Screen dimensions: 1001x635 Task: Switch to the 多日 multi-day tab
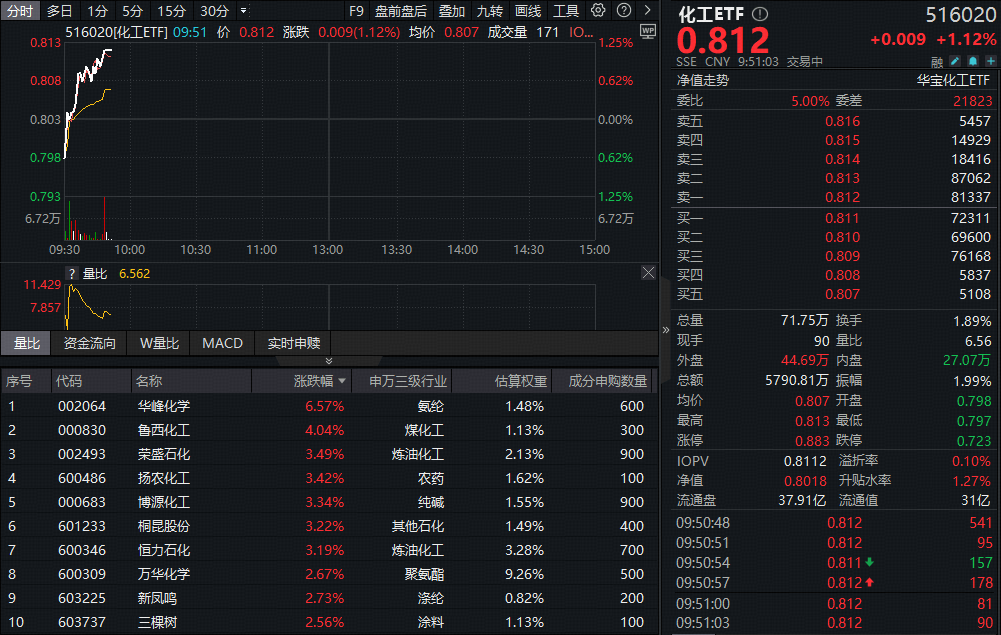point(56,10)
